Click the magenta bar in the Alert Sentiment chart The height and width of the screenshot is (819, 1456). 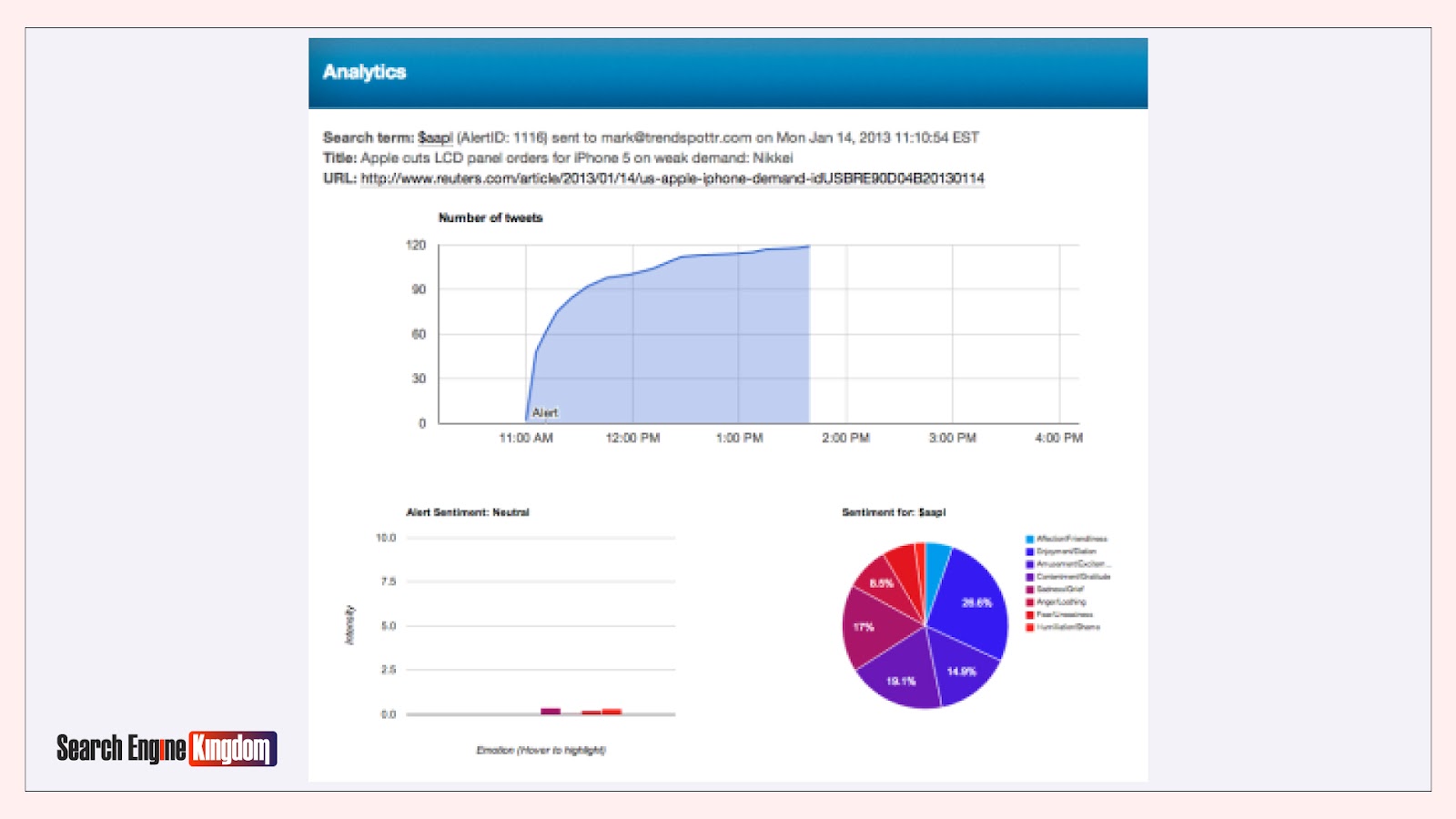(551, 711)
